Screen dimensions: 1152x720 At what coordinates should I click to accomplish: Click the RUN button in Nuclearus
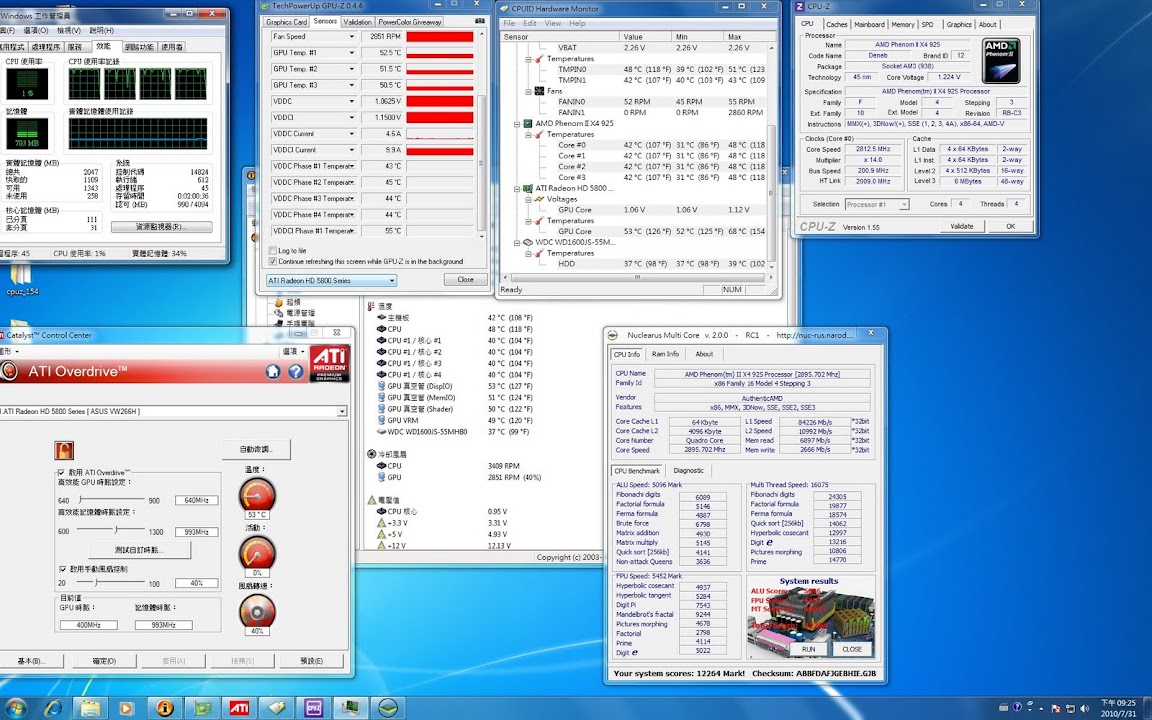tap(808, 649)
